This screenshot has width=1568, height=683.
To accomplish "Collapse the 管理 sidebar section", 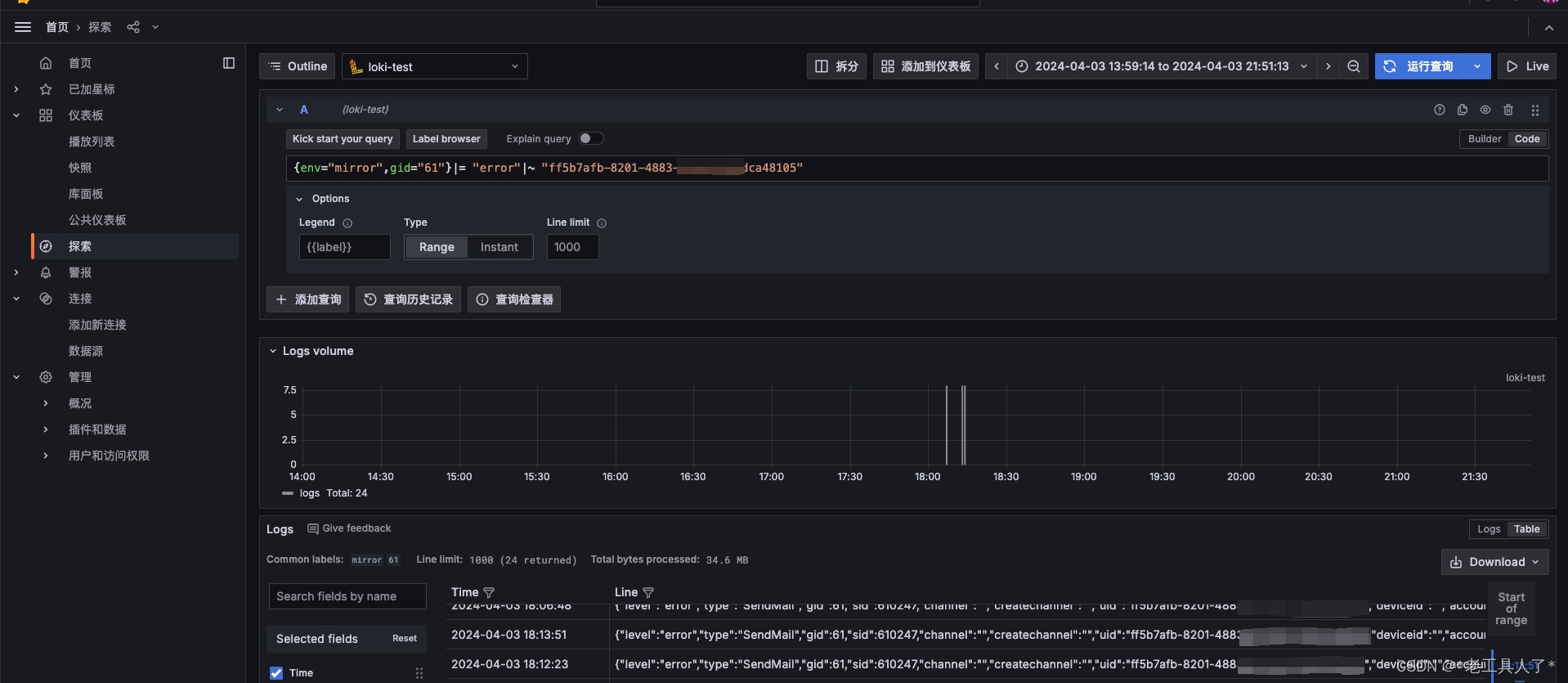I will [16, 377].
